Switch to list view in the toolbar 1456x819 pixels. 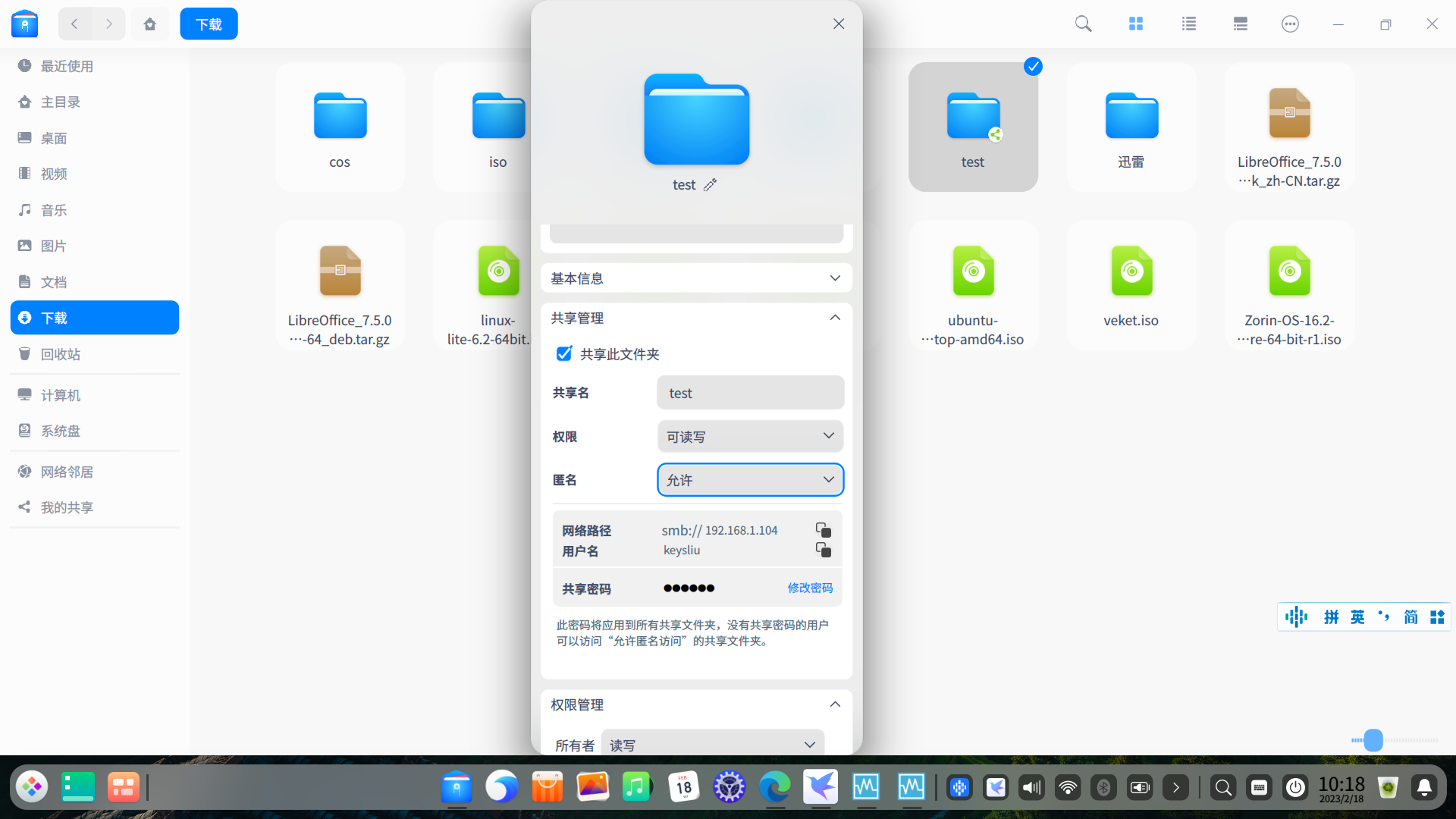pyautogui.click(x=1188, y=24)
